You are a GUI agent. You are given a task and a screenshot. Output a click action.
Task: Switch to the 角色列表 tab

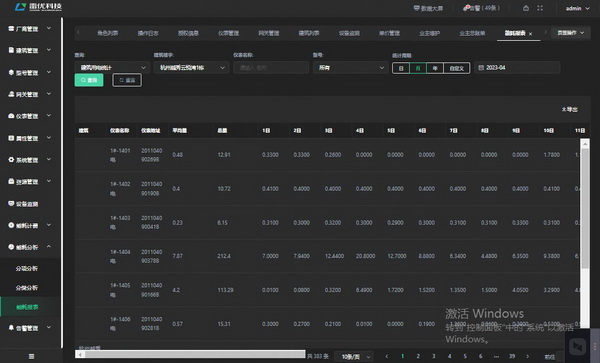[108, 33]
